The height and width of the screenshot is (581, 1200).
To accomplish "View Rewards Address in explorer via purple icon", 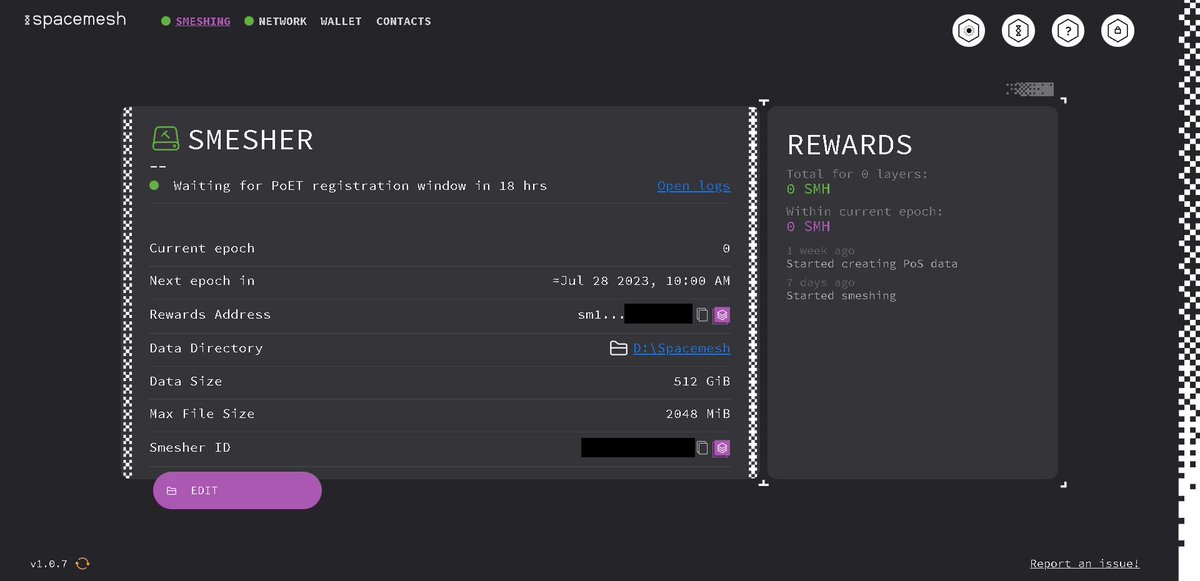I will coord(721,314).
